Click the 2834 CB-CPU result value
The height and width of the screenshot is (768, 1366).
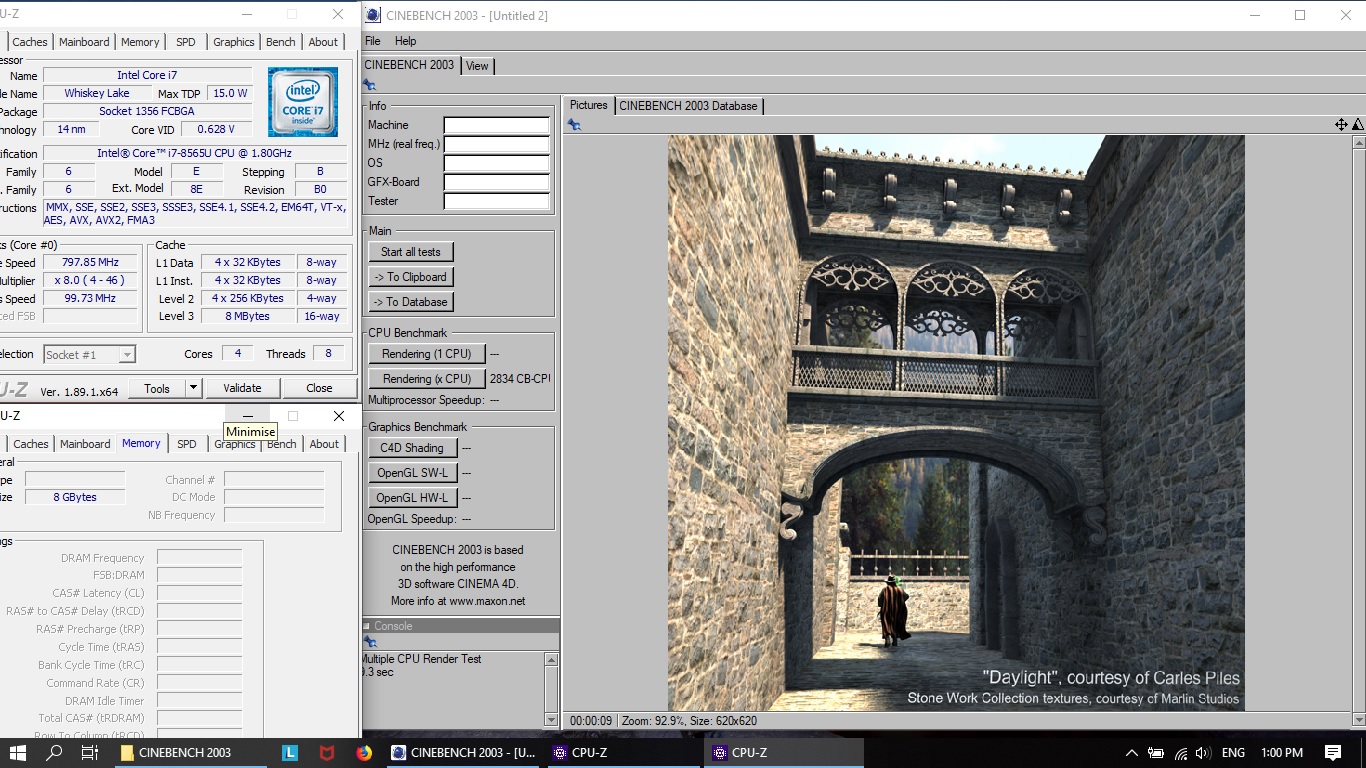pos(520,379)
